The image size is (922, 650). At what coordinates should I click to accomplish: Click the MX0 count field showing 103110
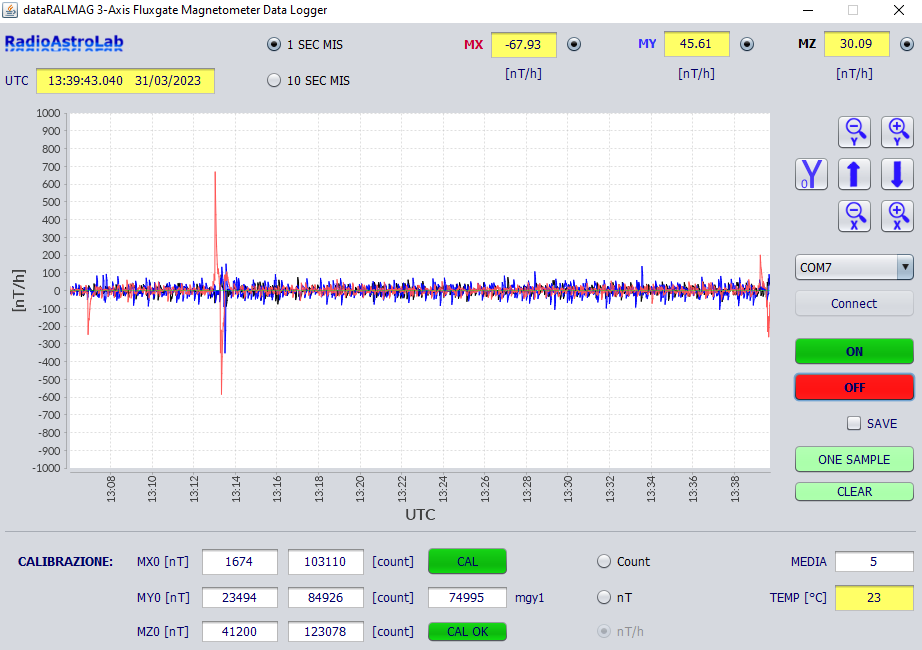325,562
